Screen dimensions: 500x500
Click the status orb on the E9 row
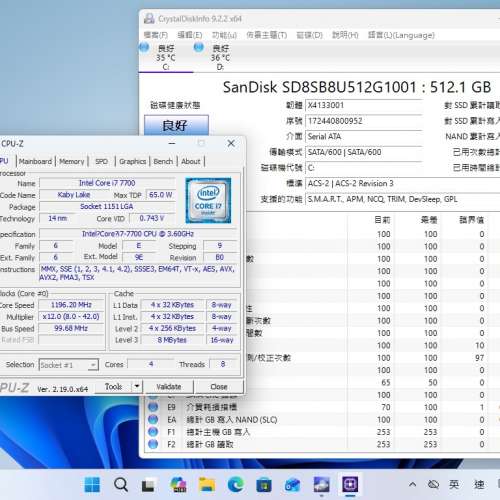(x=153, y=407)
